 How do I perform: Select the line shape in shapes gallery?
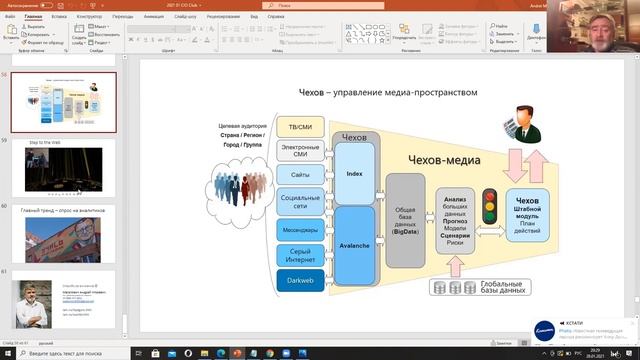(x=355, y=27)
